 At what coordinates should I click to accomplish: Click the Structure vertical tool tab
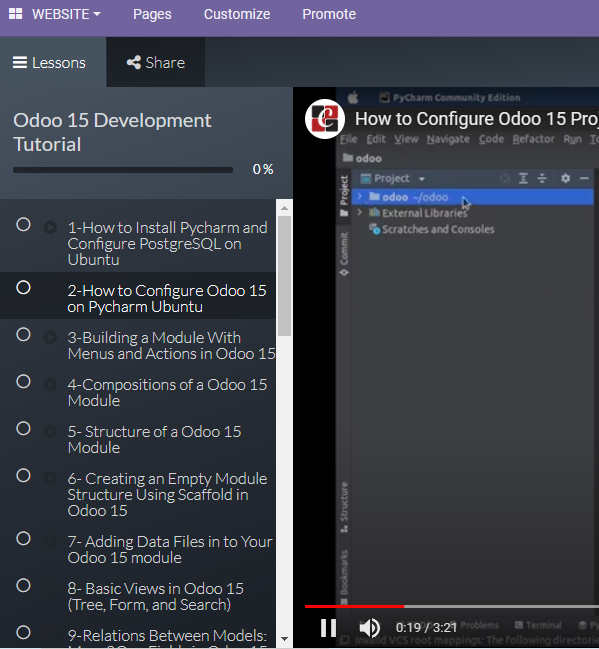[x=344, y=507]
